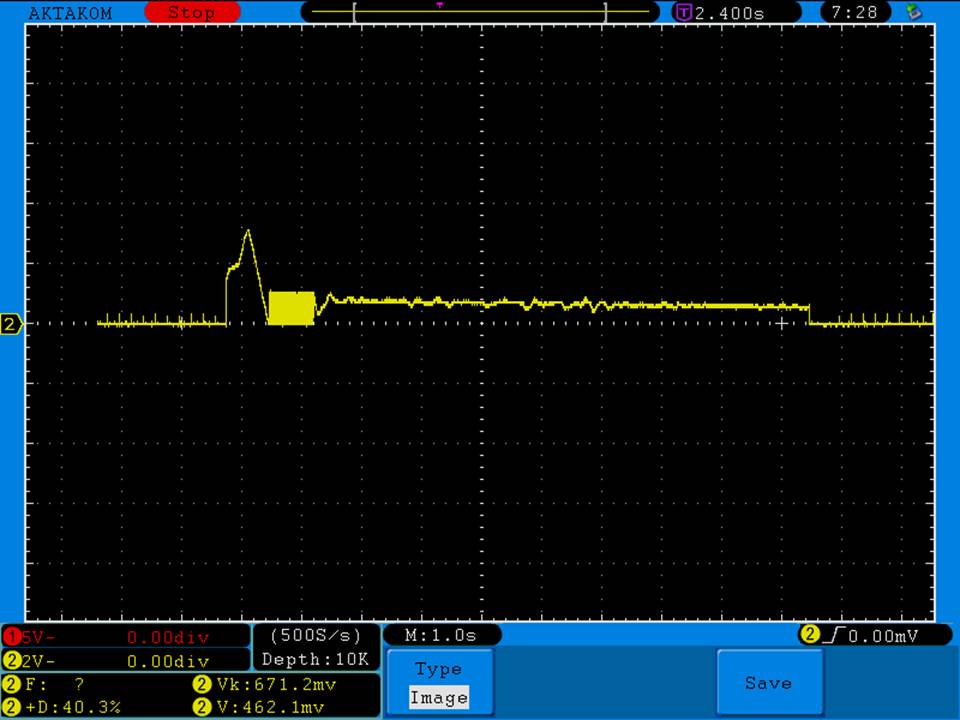Click the Save button
The image size is (960, 720).
click(769, 682)
